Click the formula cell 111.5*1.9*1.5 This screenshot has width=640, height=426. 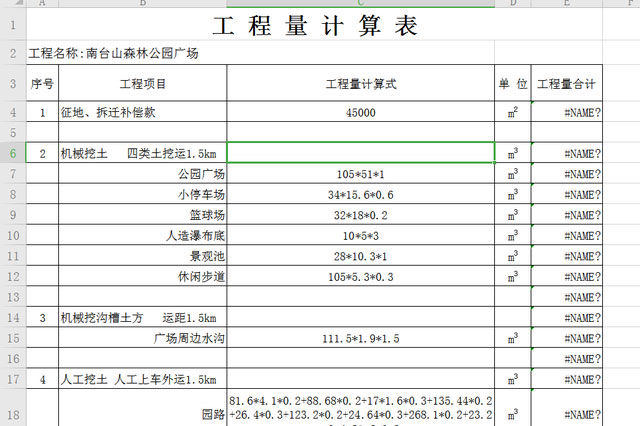pos(360,337)
